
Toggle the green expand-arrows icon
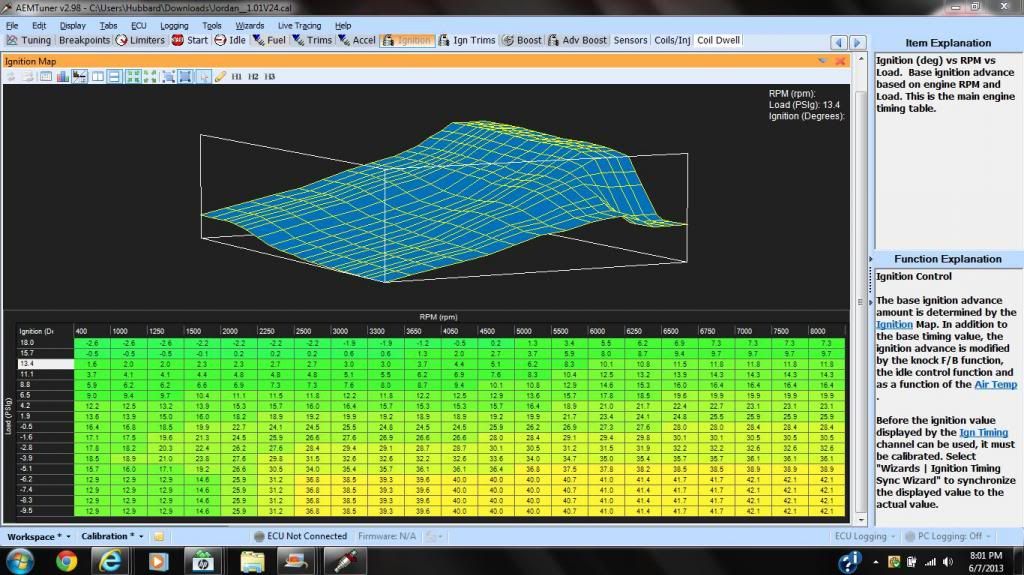(133, 76)
